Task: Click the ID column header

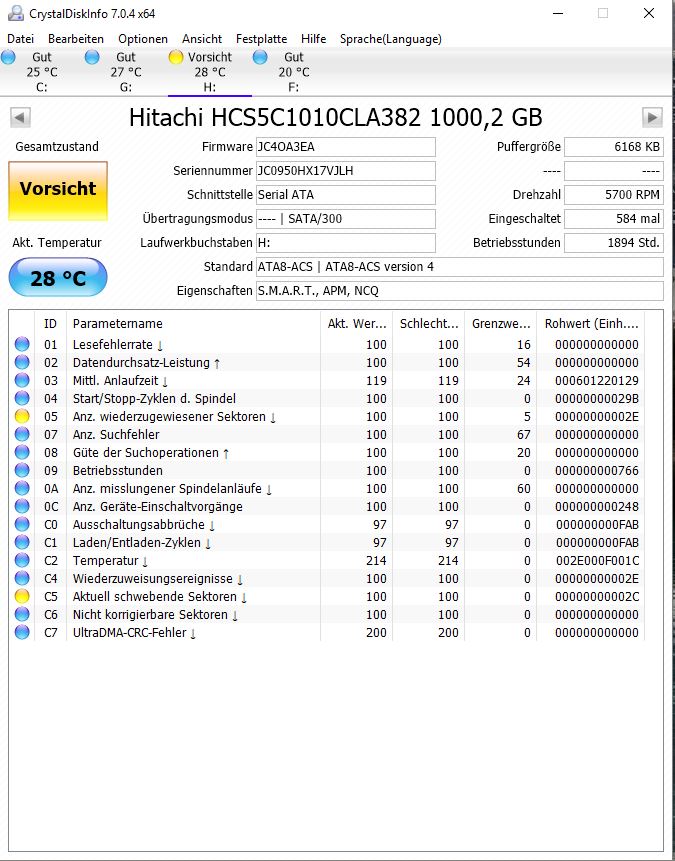Action: 51,323
